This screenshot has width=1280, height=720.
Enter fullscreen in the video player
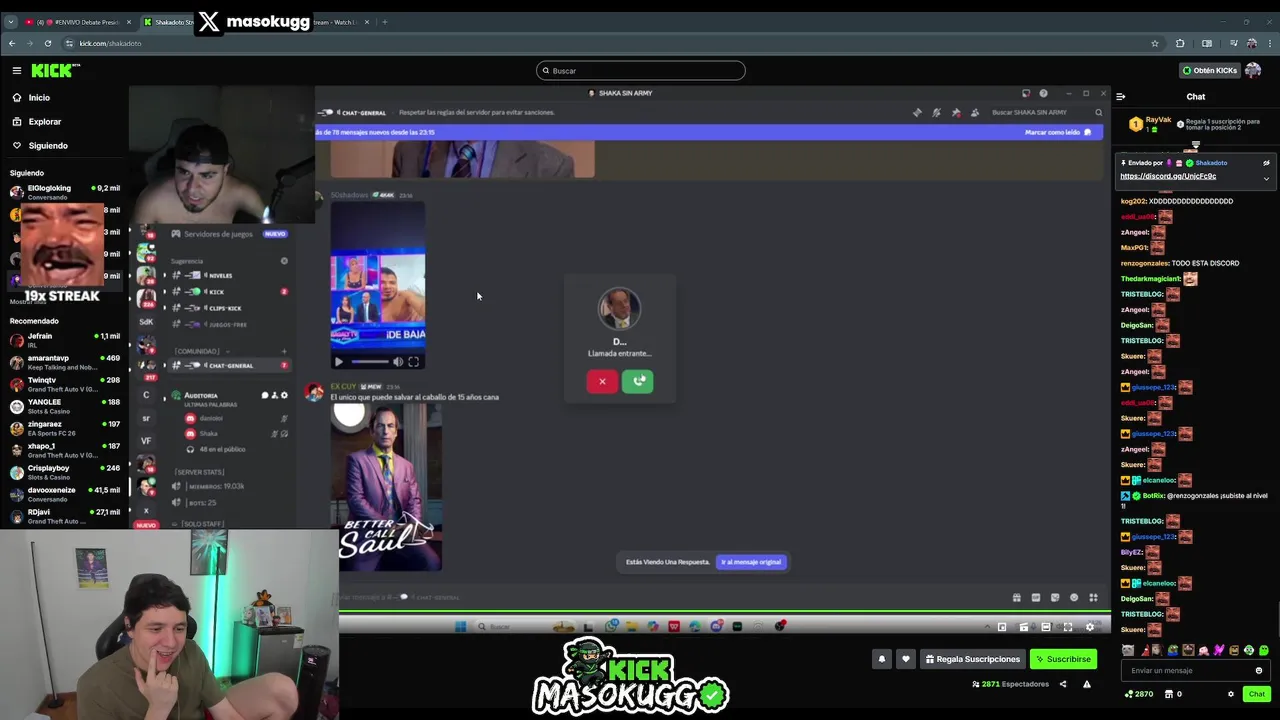pos(1068,627)
